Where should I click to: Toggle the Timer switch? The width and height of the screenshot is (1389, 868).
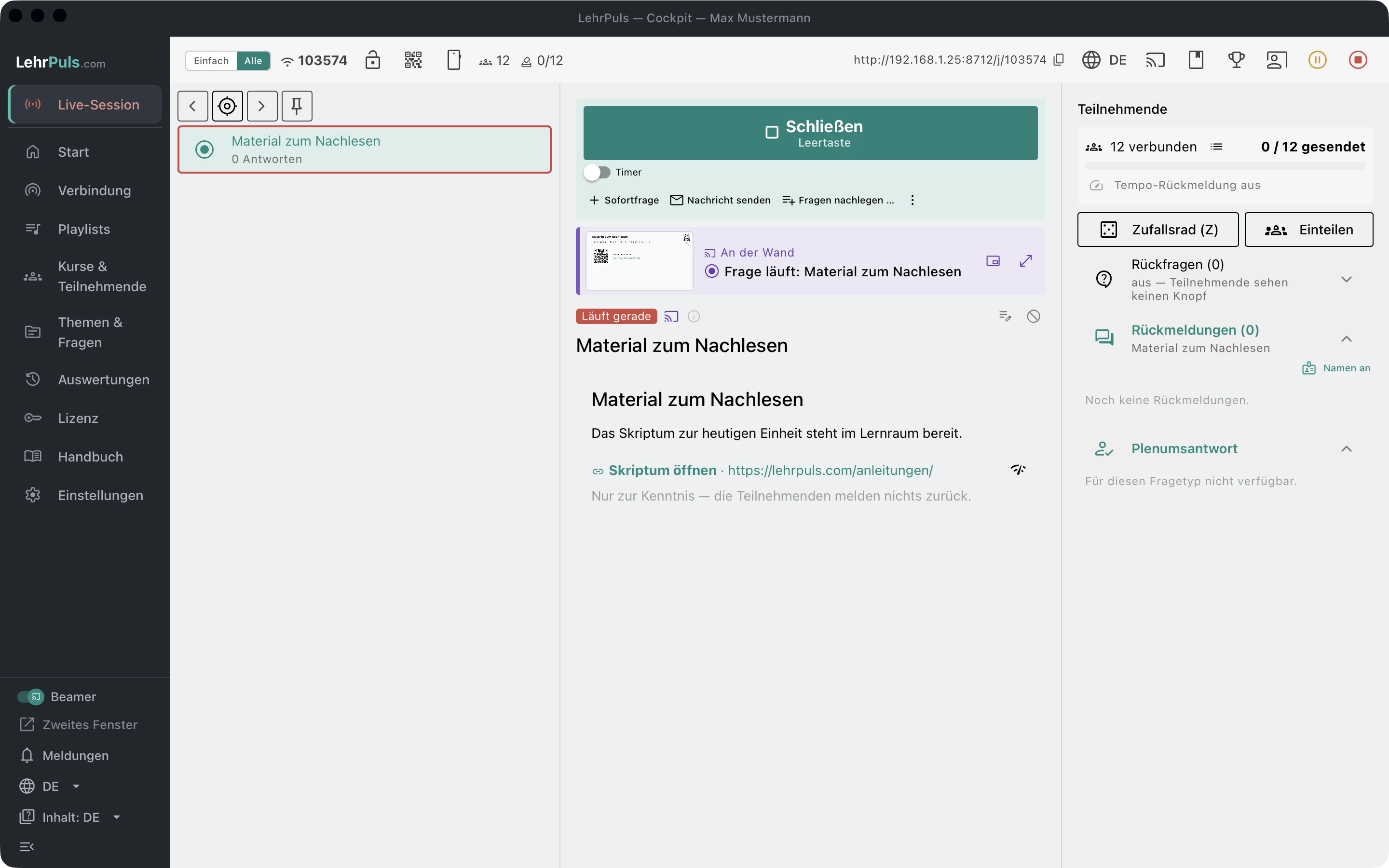597,172
